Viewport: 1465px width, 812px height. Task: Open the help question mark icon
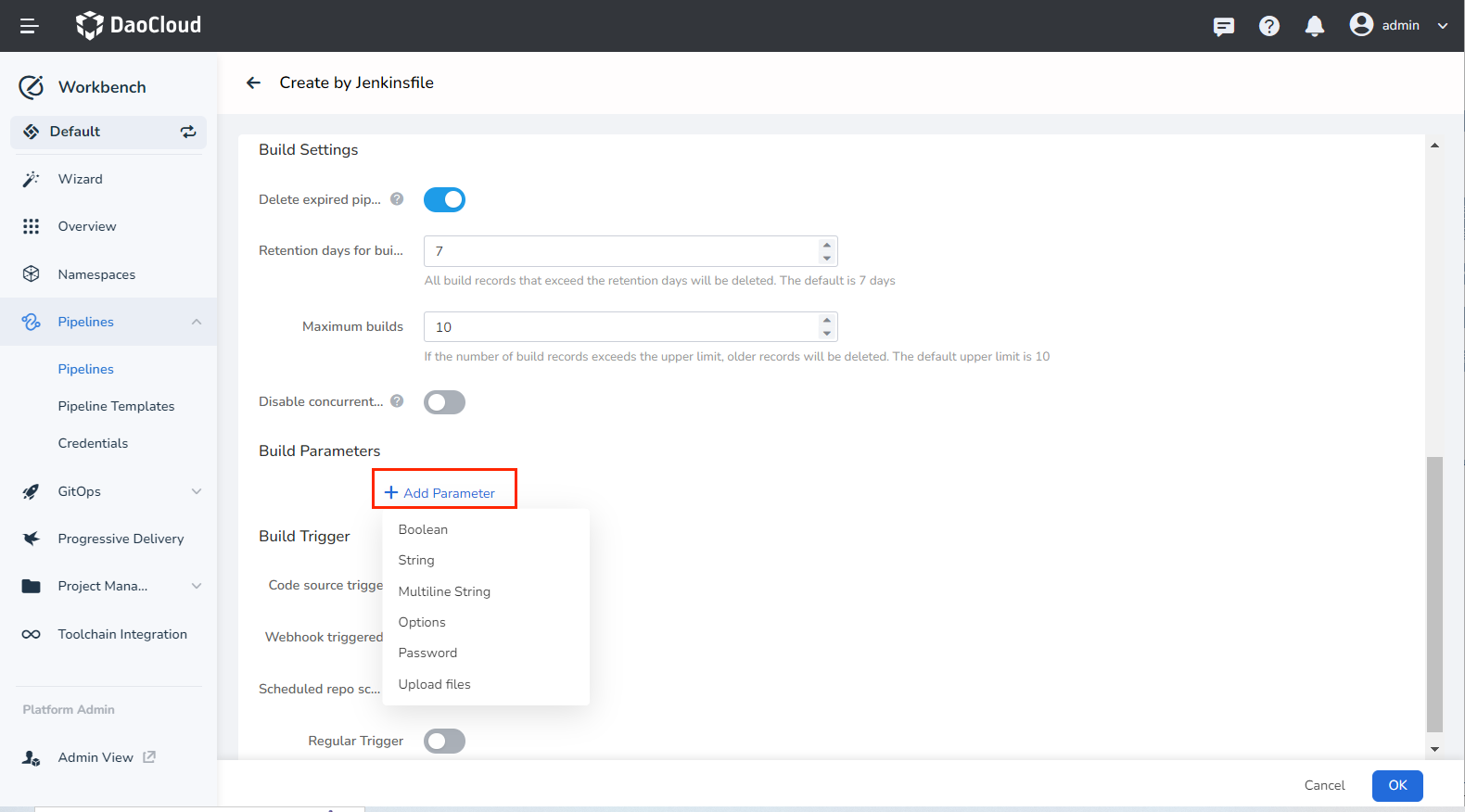pos(1268,26)
